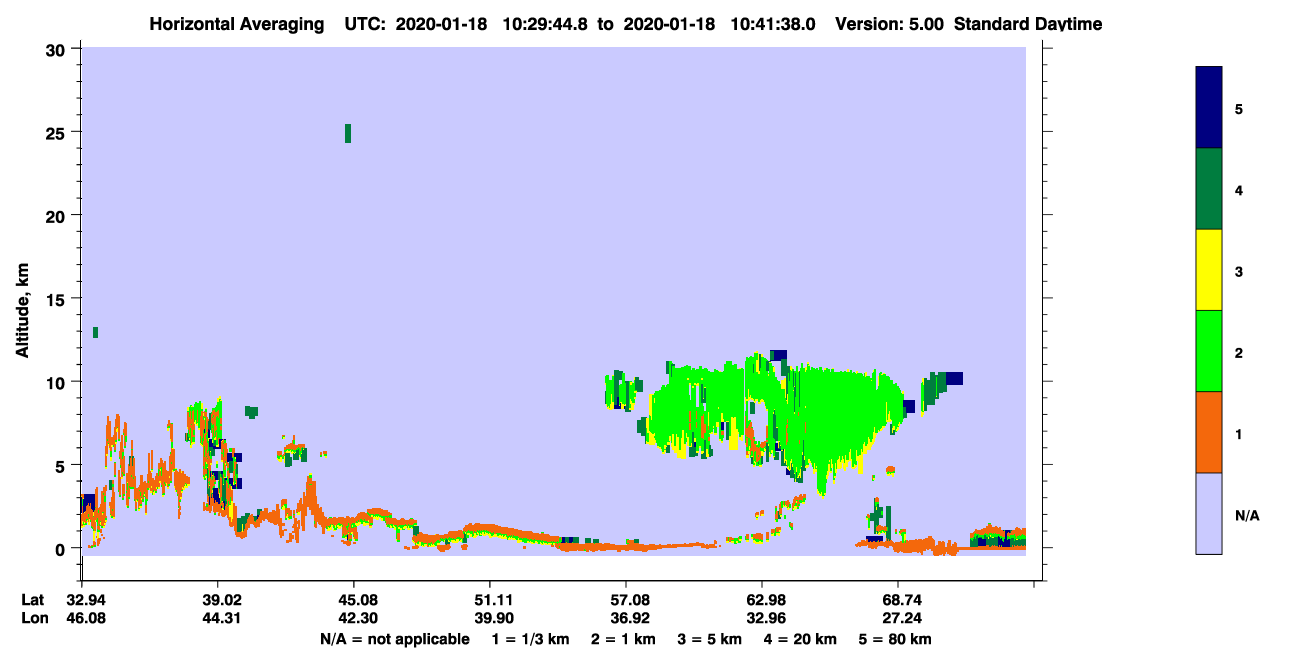
Task: Click the 'Lat' row label
Action: [32, 600]
